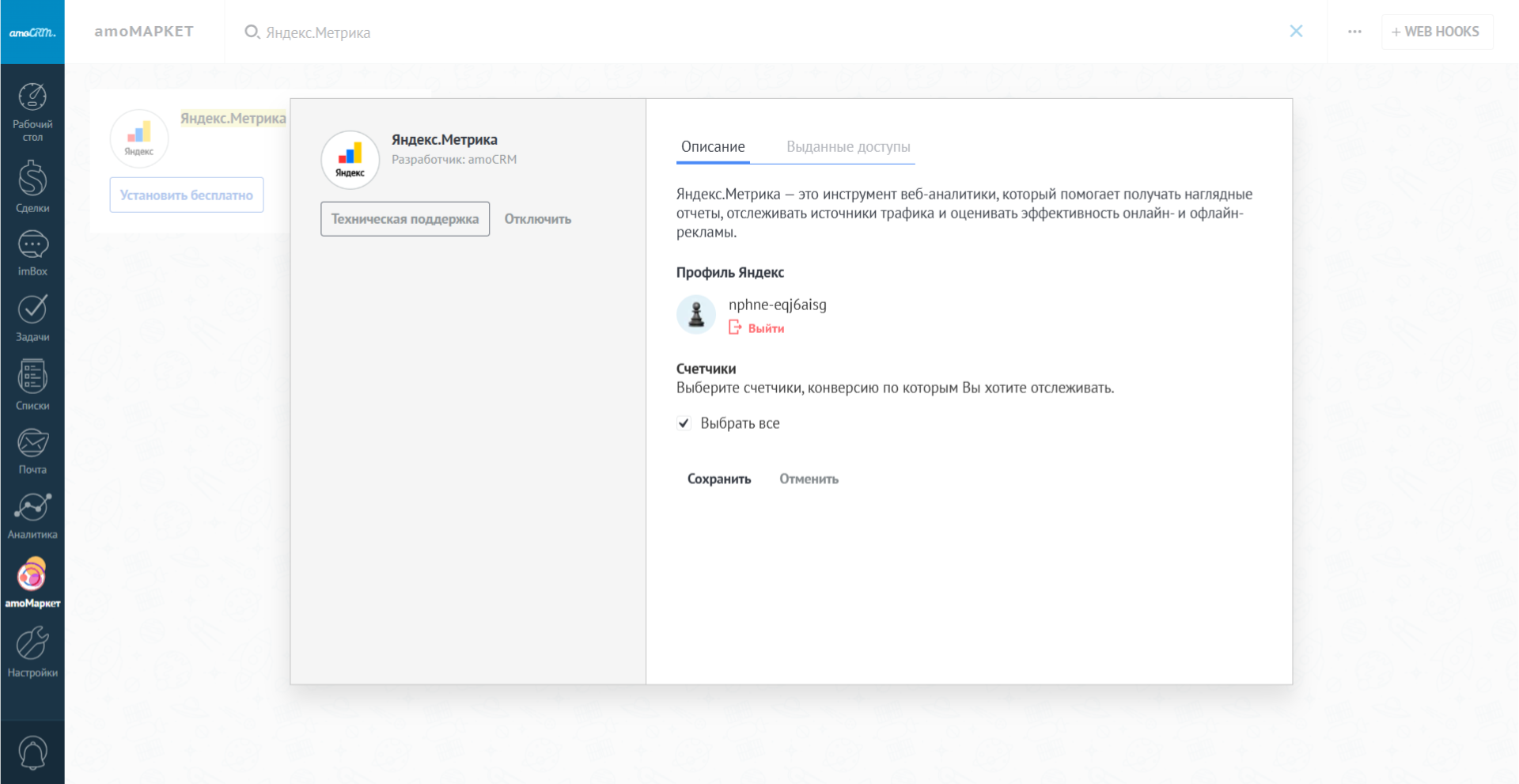The image size is (1519, 784).
Task: Clear search with the X icon
Action: tap(1296, 32)
